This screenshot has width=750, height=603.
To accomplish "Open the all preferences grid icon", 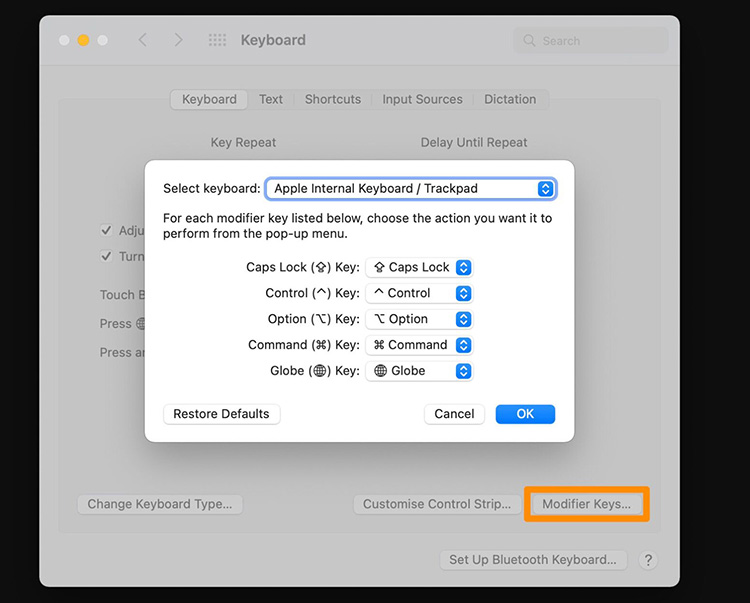I will [x=217, y=40].
